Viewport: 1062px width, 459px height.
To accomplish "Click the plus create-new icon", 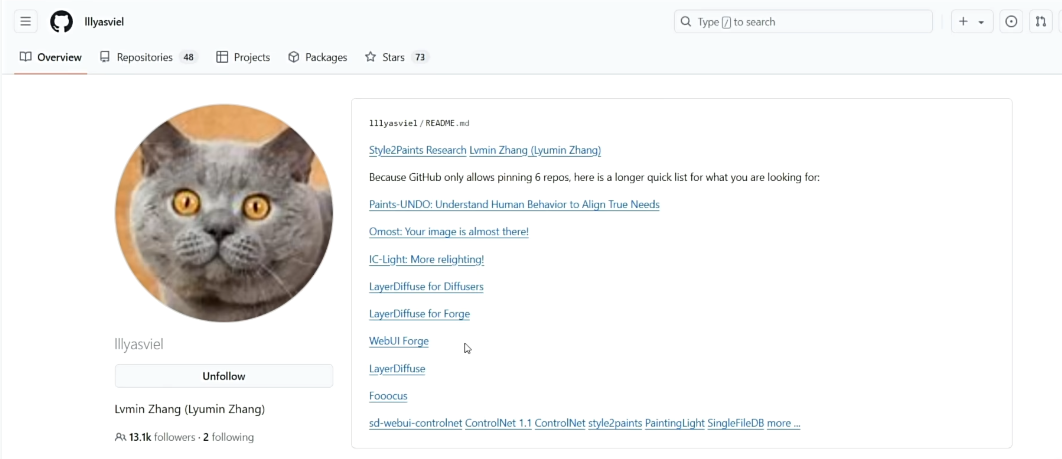I will (x=963, y=22).
